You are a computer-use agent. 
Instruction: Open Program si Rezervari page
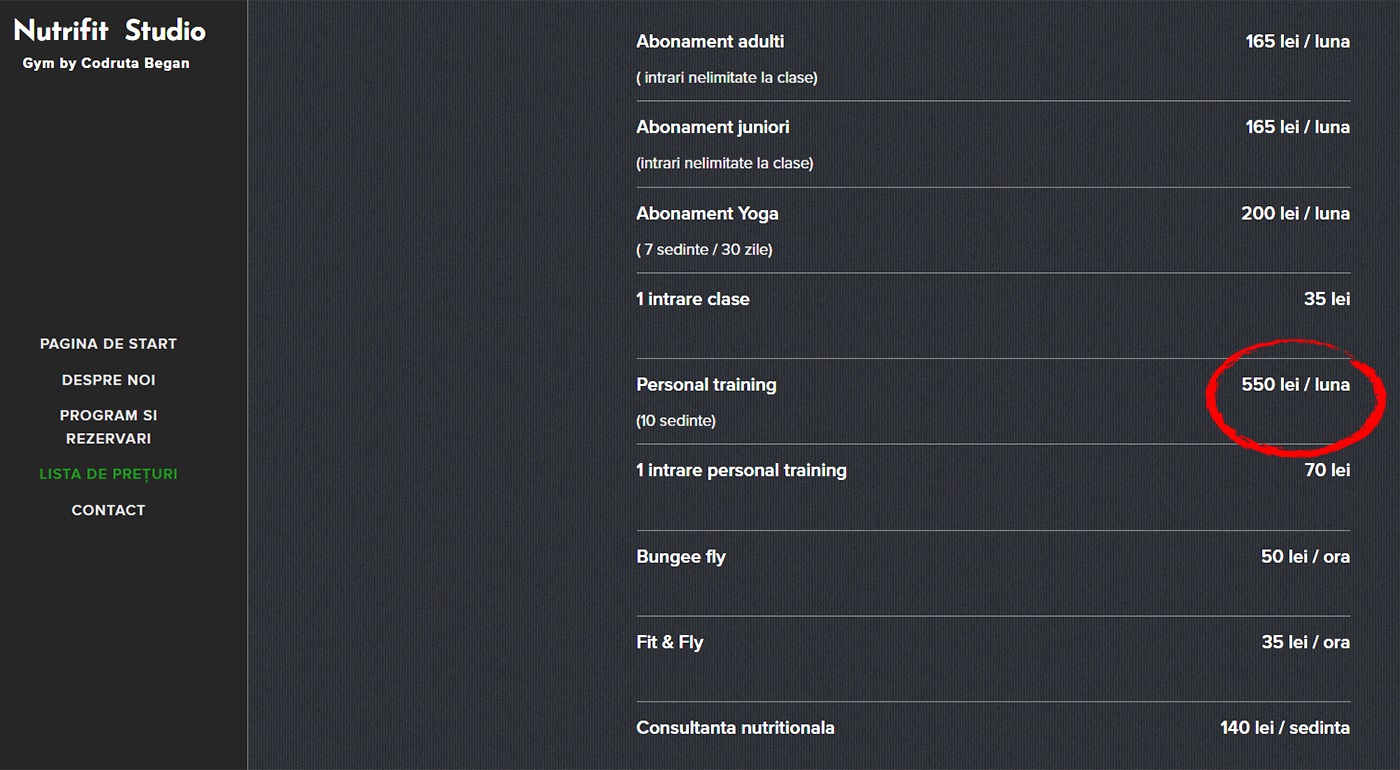[x=108, y=427]
